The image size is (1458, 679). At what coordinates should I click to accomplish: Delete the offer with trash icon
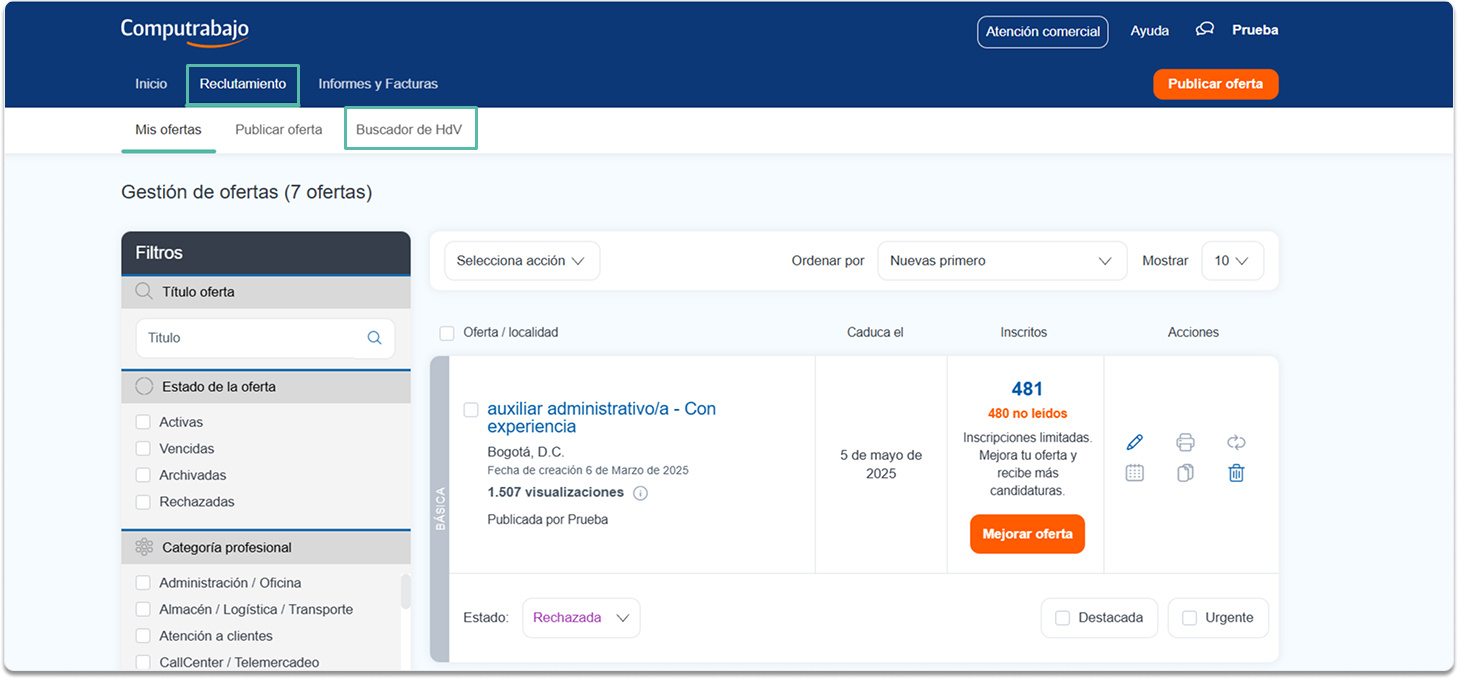1236,473
